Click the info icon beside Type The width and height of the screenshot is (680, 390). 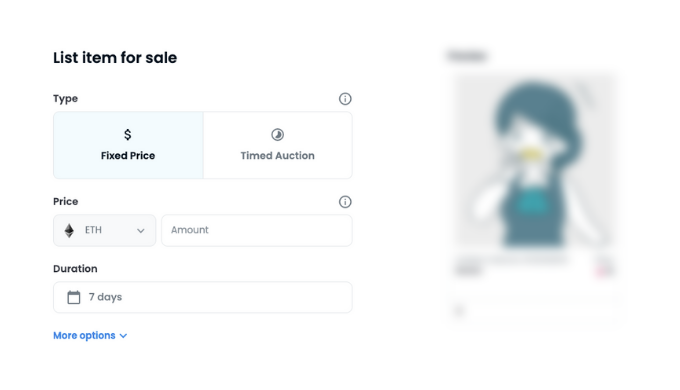pyautogui.click(x=345, y=99)
